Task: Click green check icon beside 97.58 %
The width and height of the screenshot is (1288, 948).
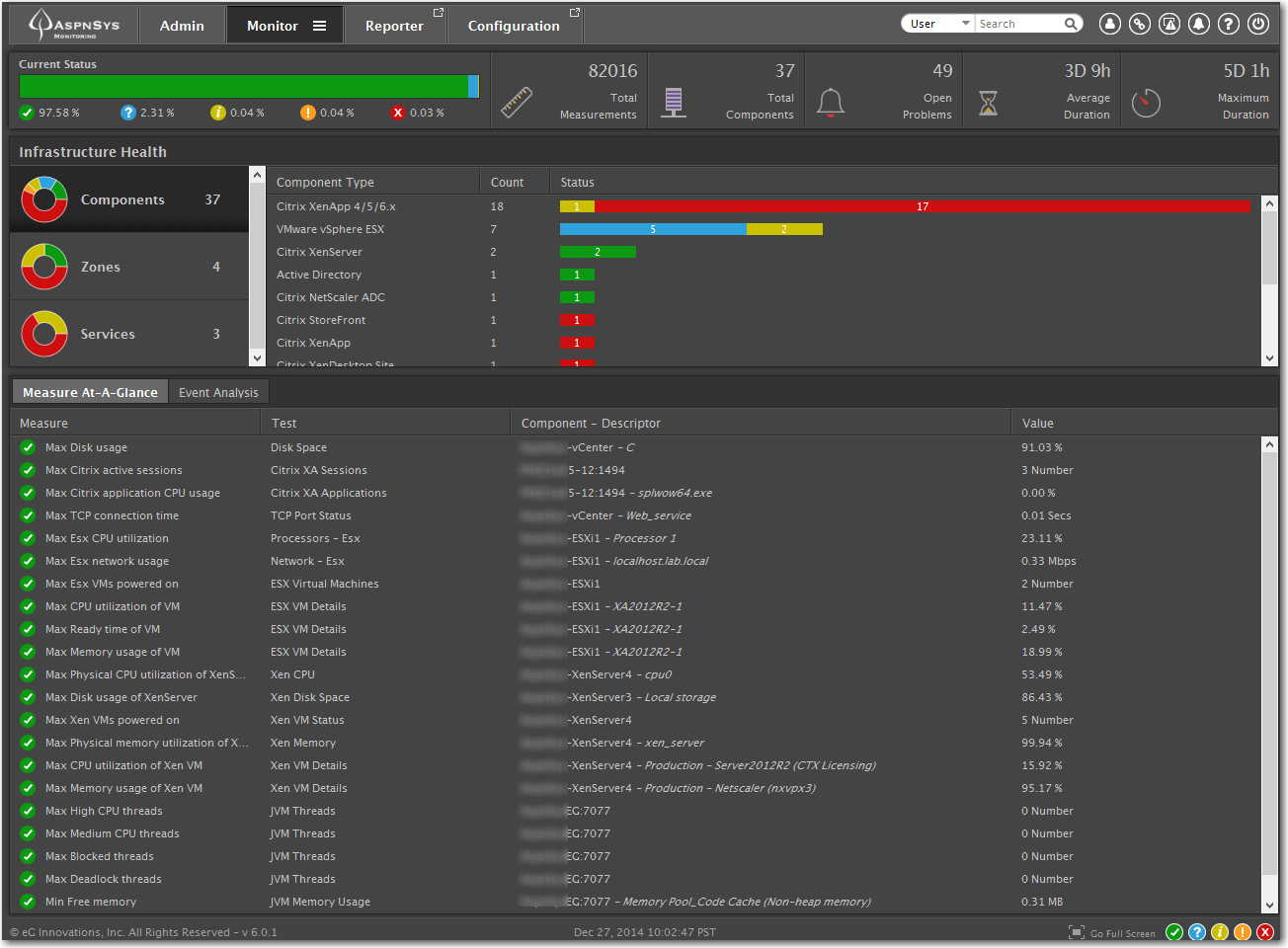Action: (x=27, y=113)
